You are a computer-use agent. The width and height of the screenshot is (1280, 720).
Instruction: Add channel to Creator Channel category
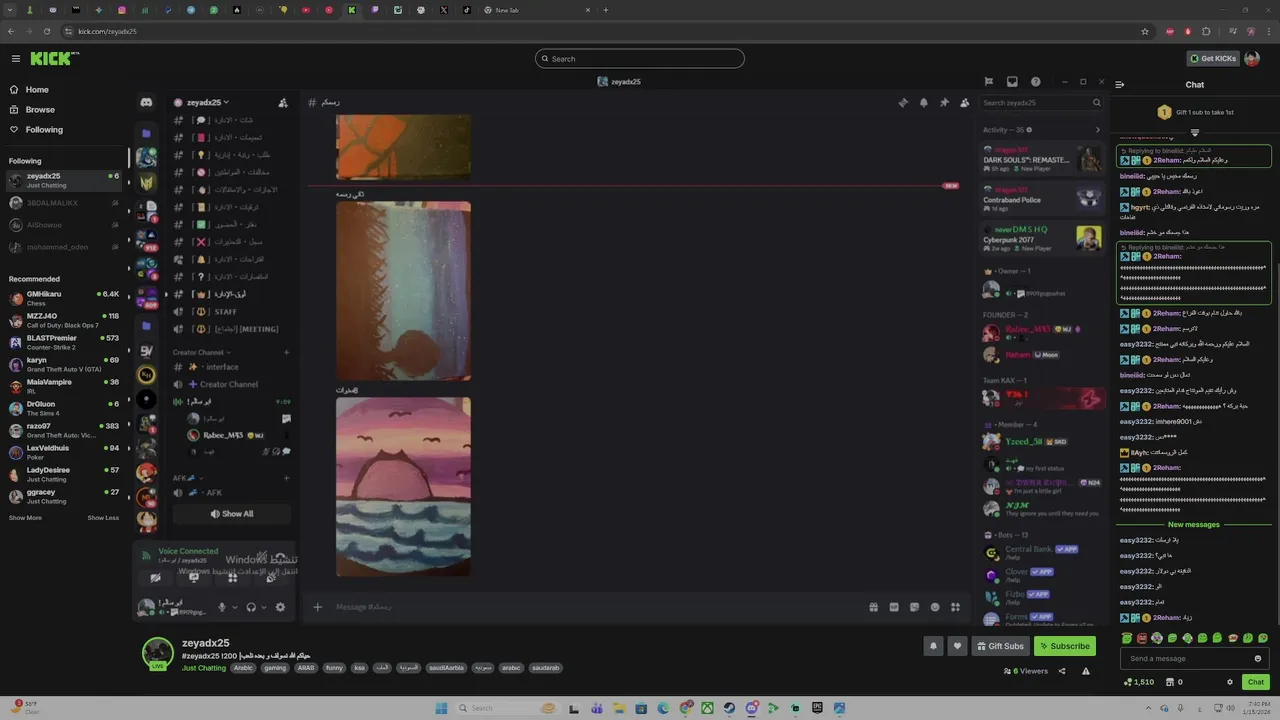pyautogui.click(x=286, y=352)
